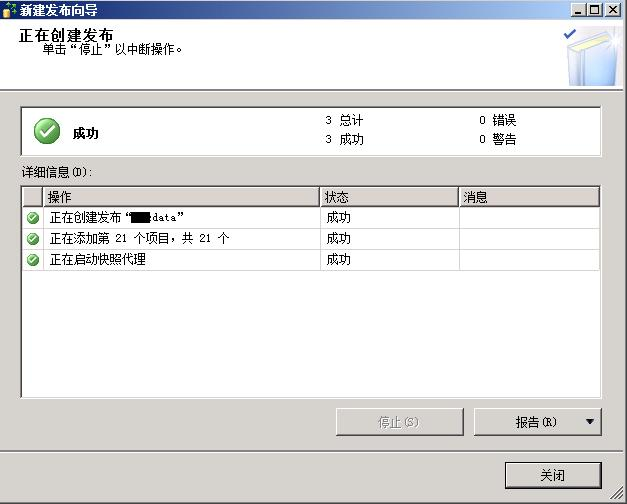This screenshot has height=504, width=627.
Task: Click the wizard icon in title bar
Action: (x=9, y=10)
